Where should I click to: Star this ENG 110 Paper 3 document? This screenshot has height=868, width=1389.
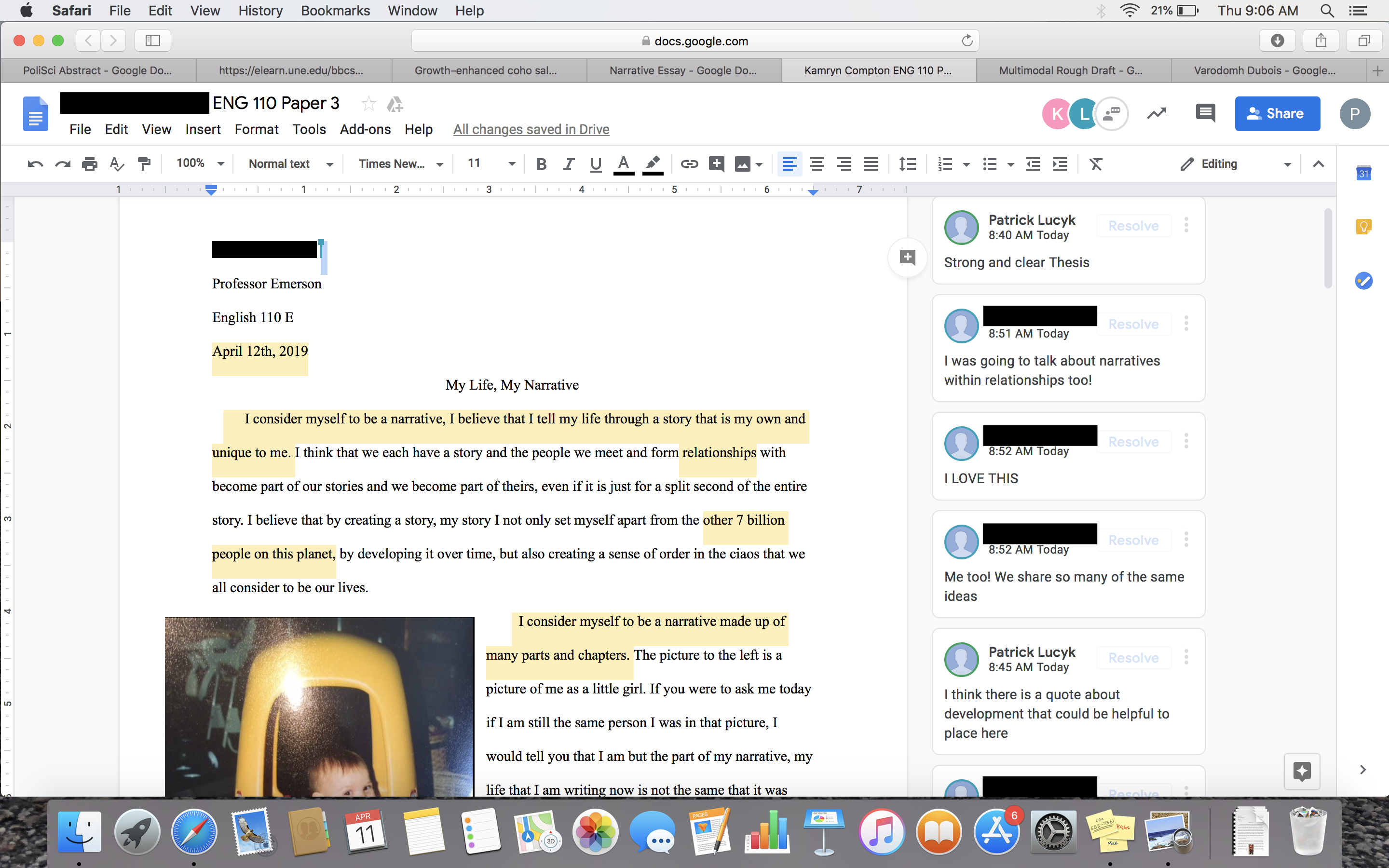(x=368, y=104)
